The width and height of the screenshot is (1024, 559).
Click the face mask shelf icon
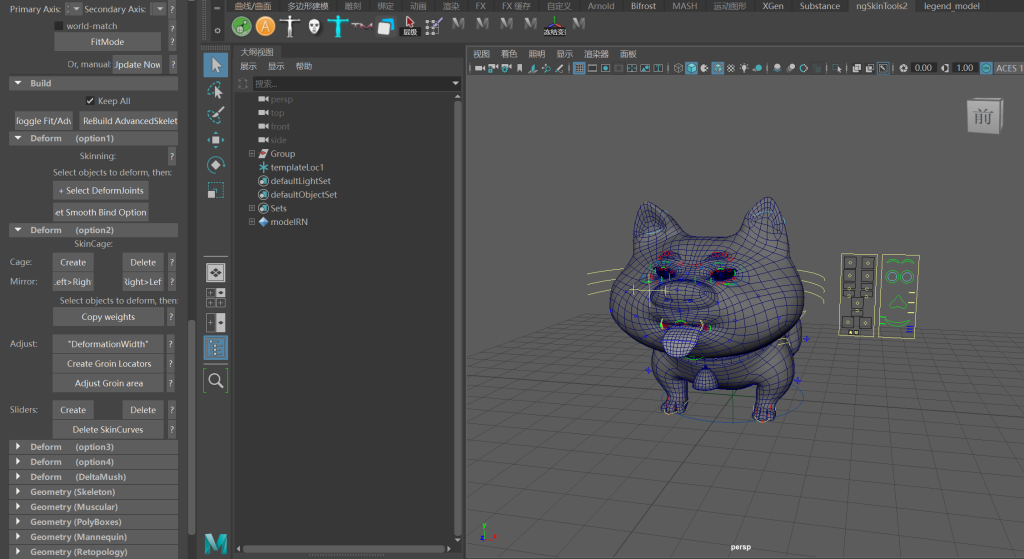[314, 27]
